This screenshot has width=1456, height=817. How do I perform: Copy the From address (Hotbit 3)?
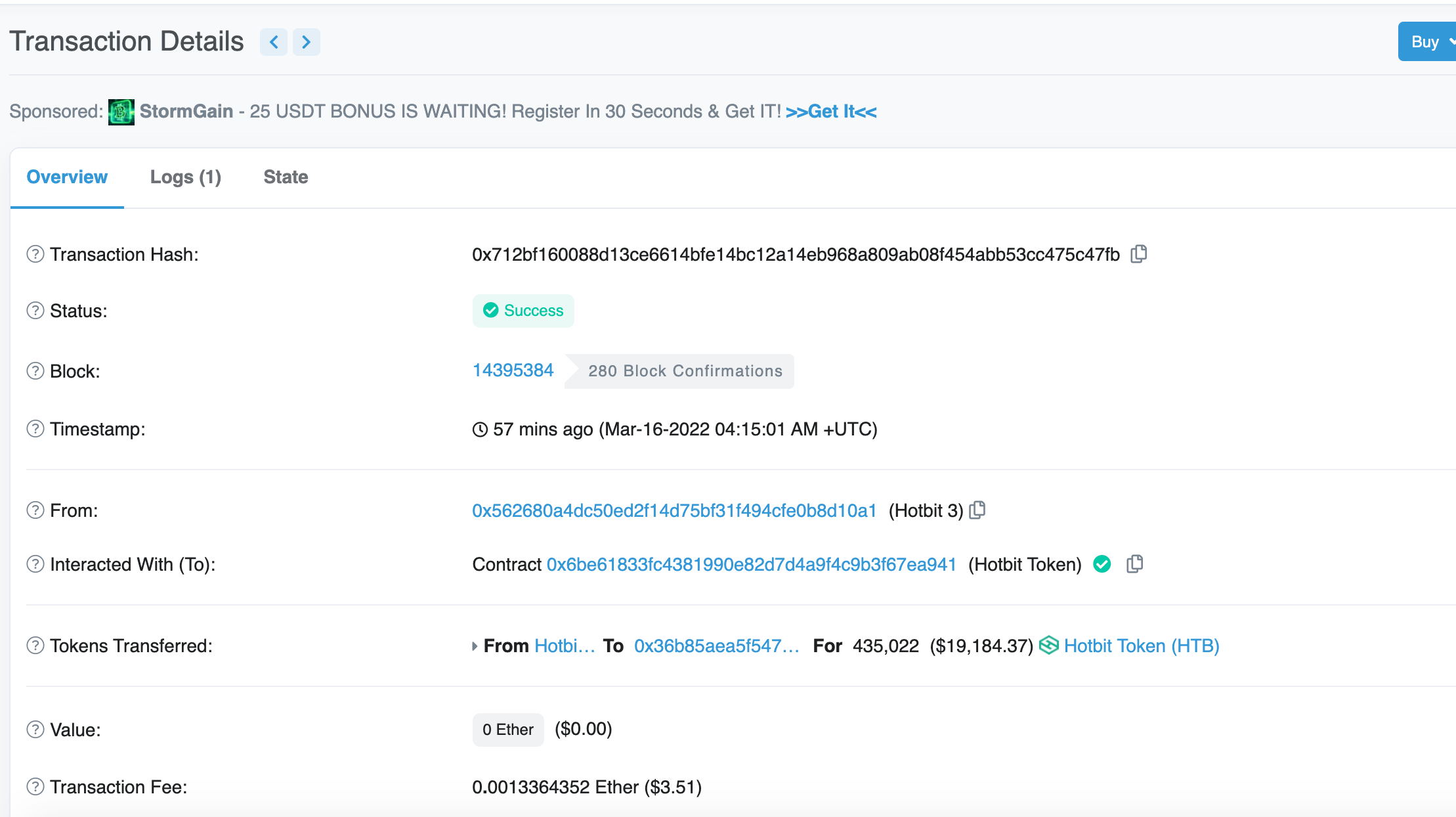[x=977, y=510]
